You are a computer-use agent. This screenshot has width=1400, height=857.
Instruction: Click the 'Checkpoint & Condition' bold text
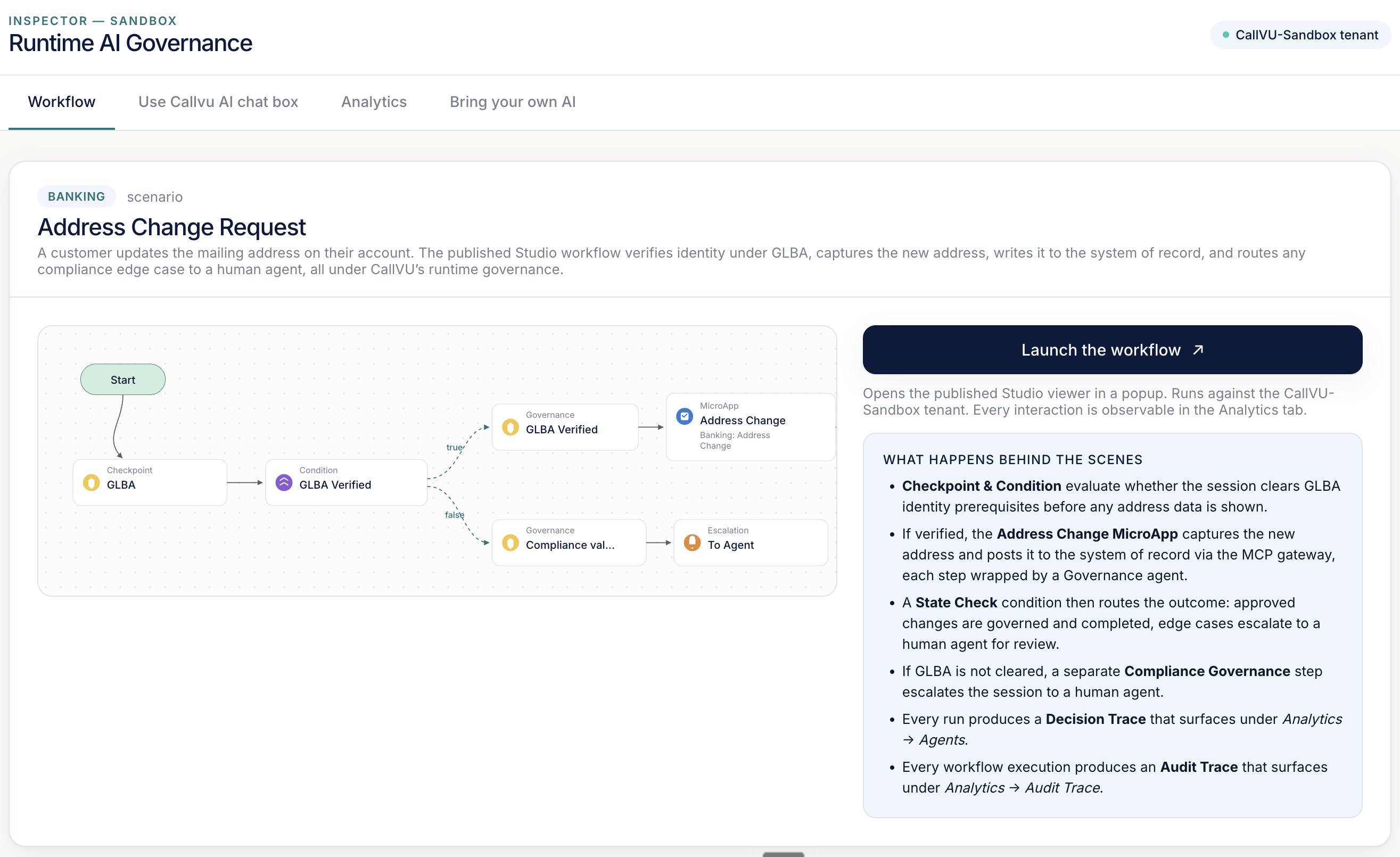pyautogui.click(x=981, y=486)
